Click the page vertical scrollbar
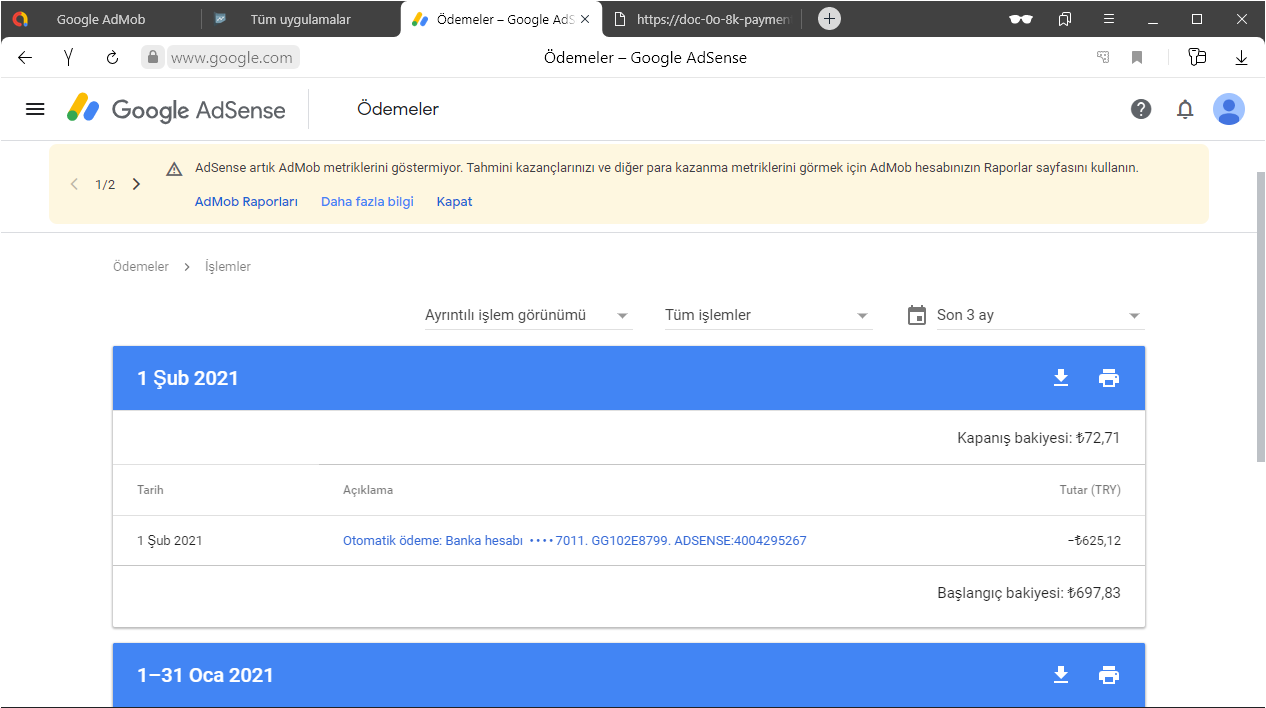Screen dimensions: 1266x708 click(1260, 315)
